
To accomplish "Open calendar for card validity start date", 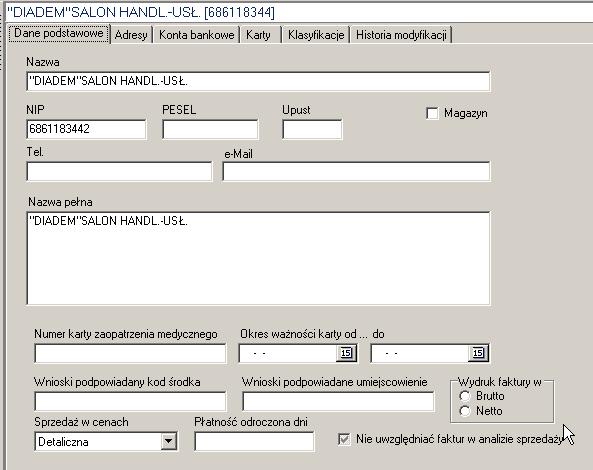I will pos(346,353).
